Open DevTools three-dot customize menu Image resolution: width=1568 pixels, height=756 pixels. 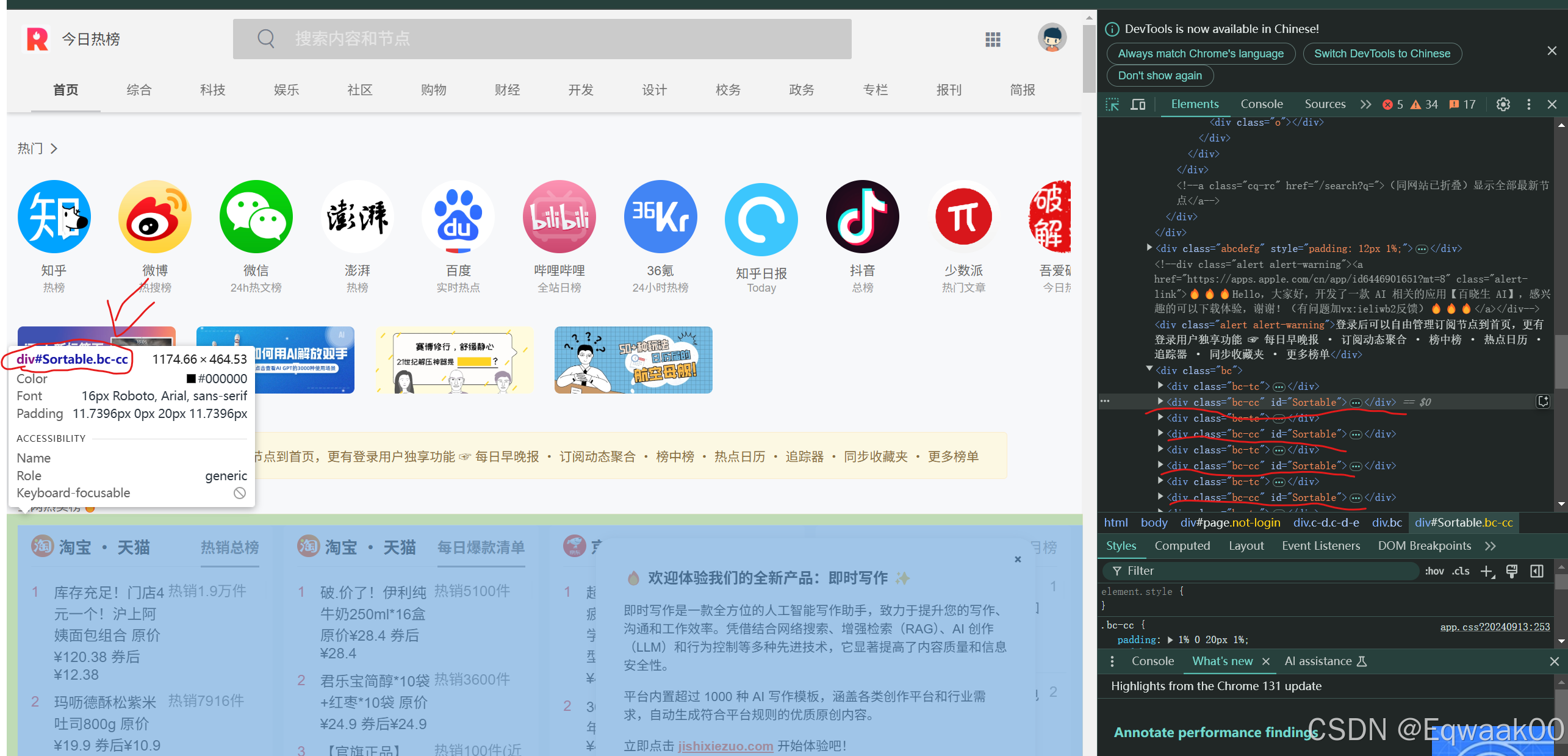1528,104
